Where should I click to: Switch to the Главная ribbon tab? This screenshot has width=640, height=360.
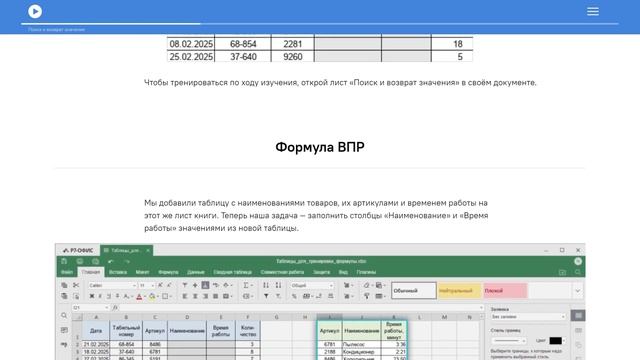coord(91,272)
